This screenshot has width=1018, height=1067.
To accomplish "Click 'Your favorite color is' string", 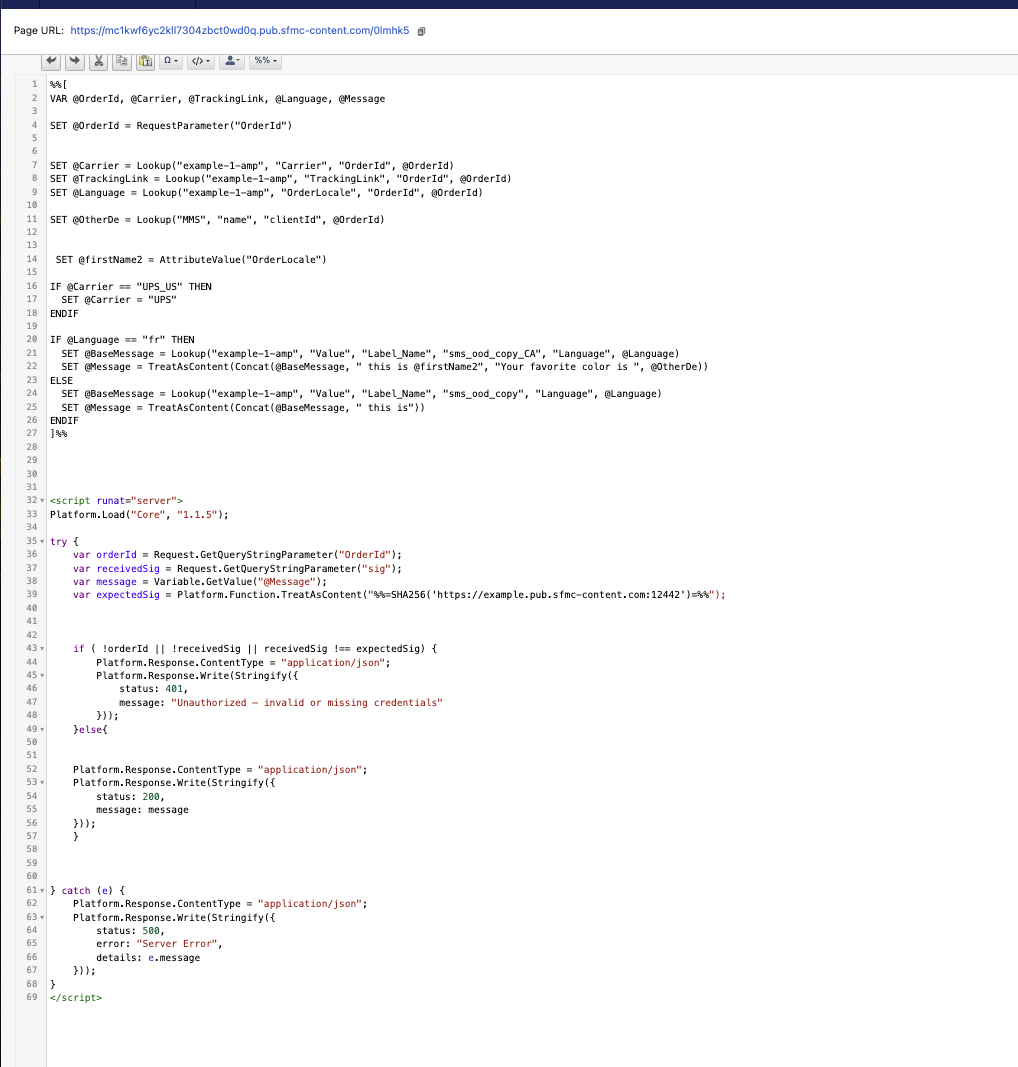I will coord(569,367).
